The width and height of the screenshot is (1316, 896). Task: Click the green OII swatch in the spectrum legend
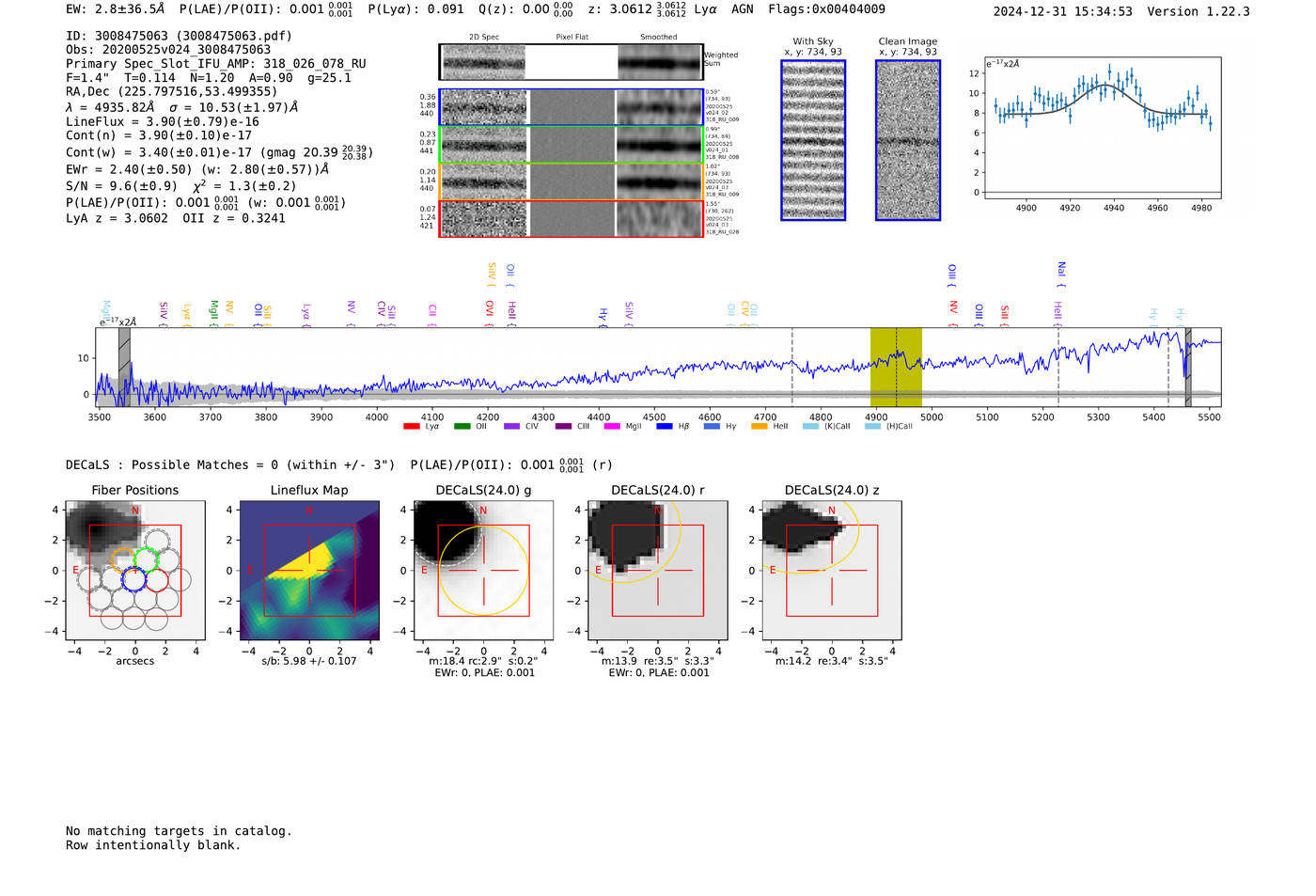click(462, 426)
